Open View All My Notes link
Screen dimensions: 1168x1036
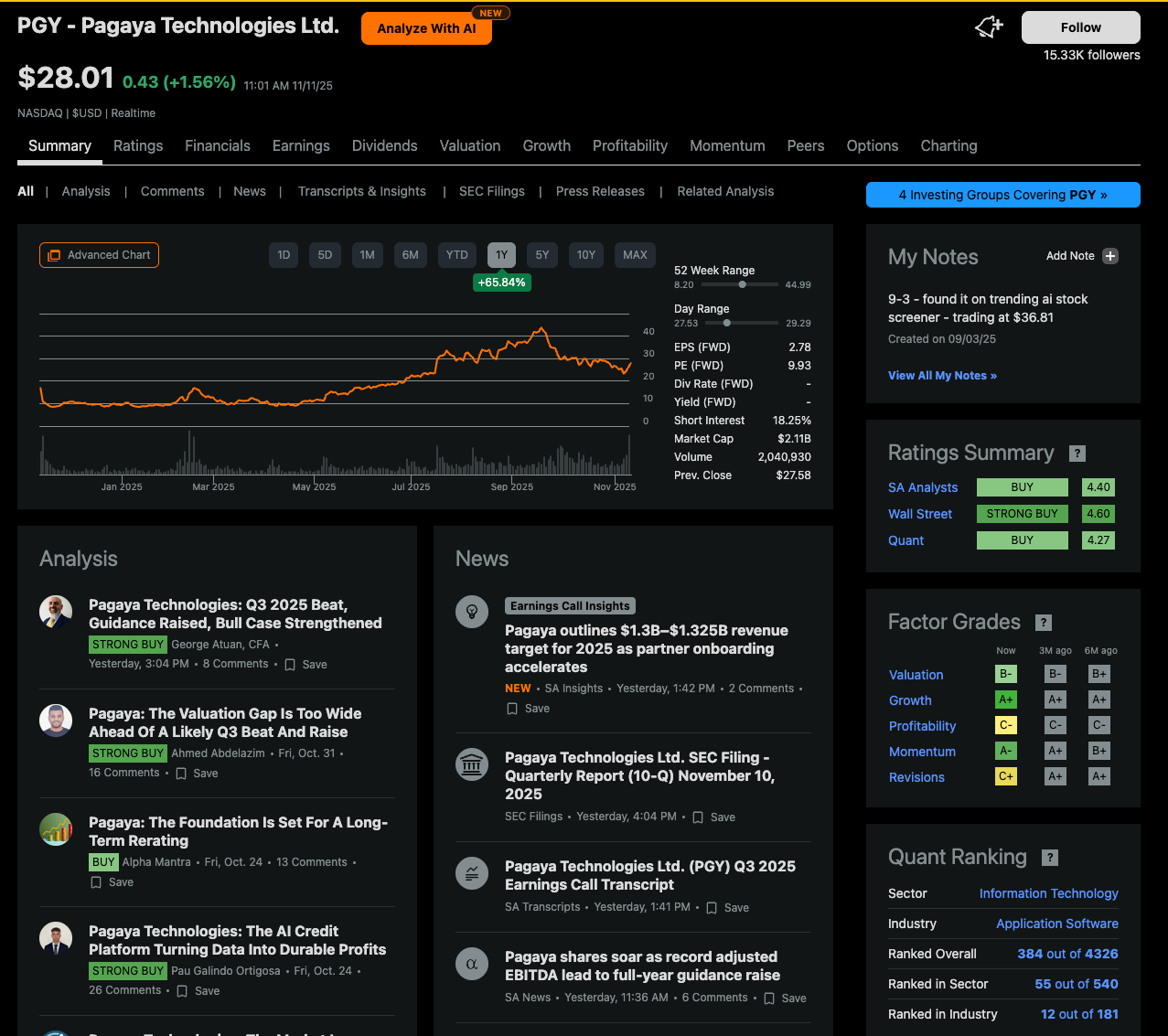click(942, 376)
